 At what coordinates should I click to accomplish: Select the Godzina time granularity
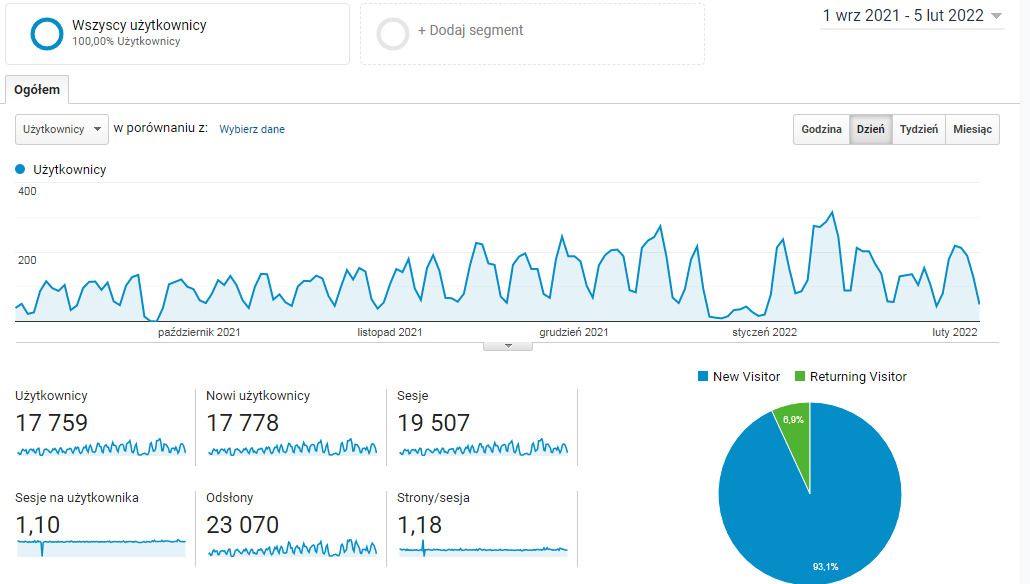pyautogui.click(x=821, y=130)
